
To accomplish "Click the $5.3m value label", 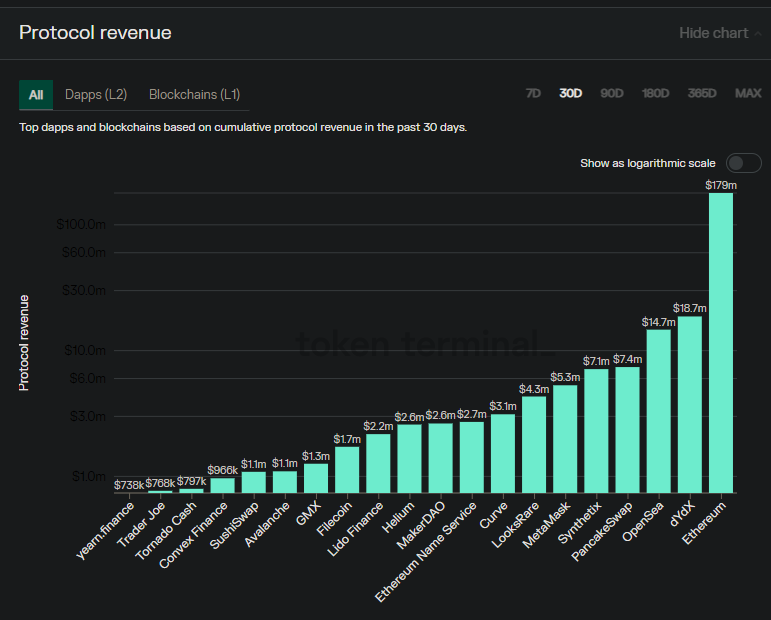I will (565, 378).
